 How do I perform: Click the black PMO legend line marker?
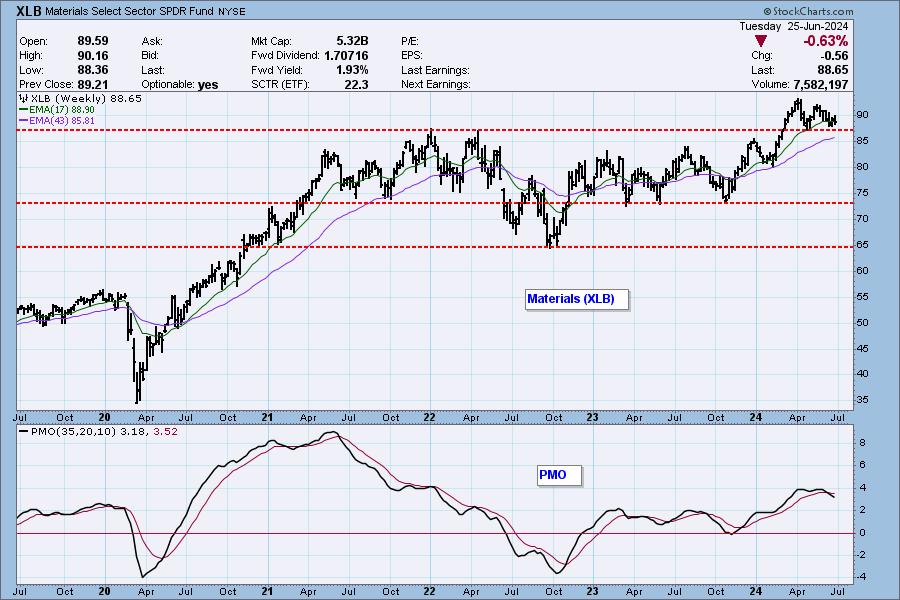tap(24, 432)
